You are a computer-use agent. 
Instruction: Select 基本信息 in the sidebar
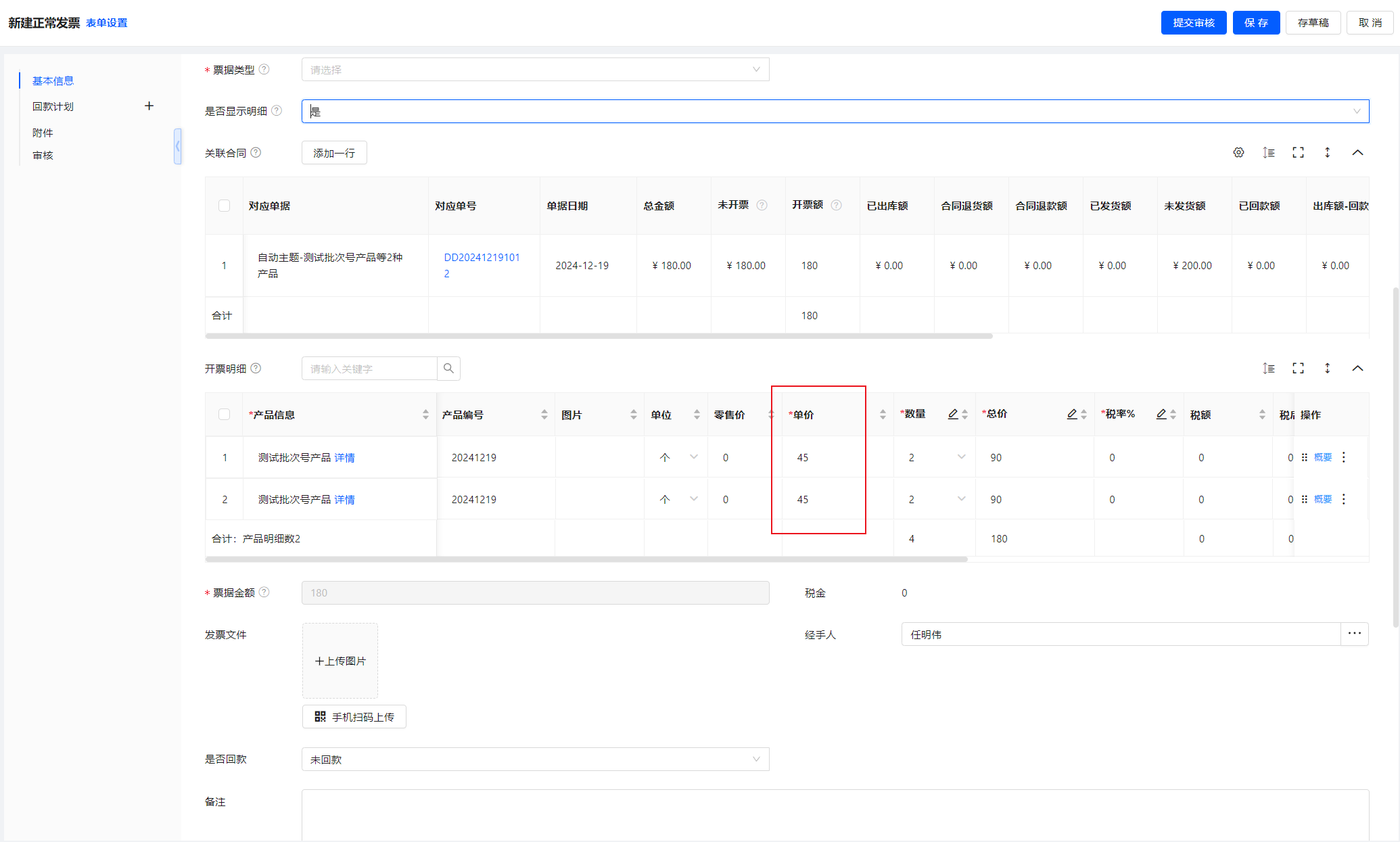[x=53, y=80]
